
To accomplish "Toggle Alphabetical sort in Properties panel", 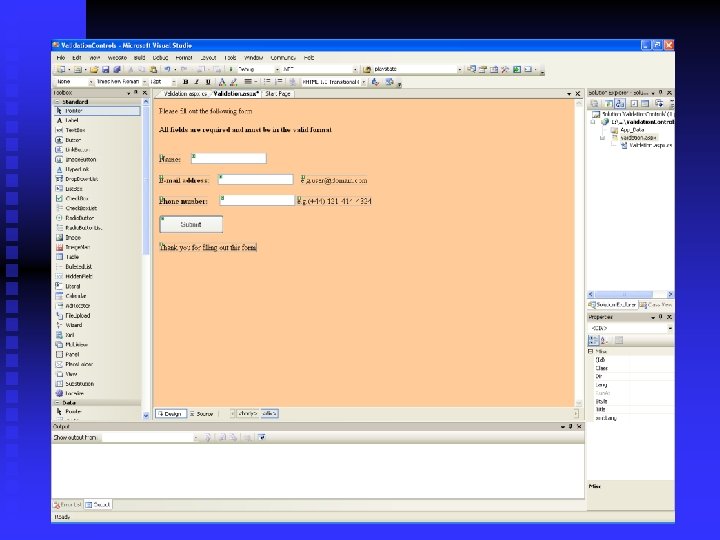I will click(x=604, y=340).
